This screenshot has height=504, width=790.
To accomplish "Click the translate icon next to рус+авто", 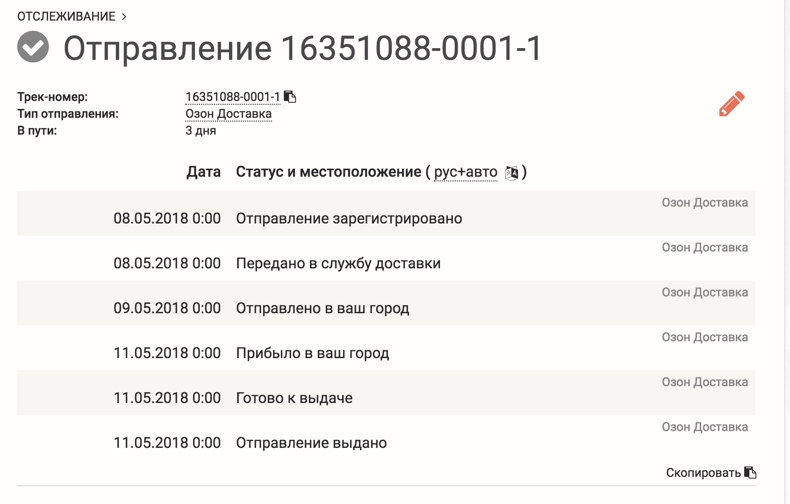I will click(x=511, y=172).
